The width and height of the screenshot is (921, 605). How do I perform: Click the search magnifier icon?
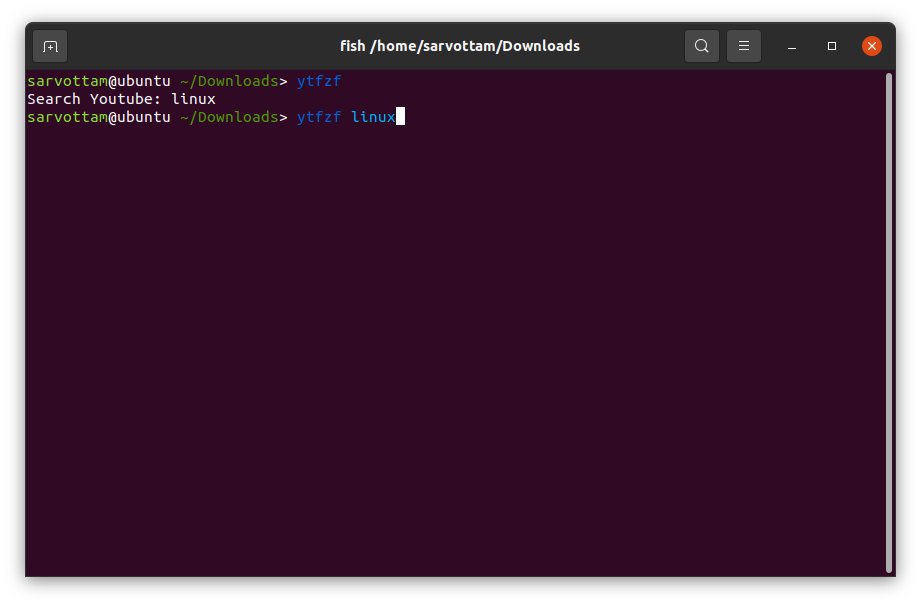[x=702, y=46]
